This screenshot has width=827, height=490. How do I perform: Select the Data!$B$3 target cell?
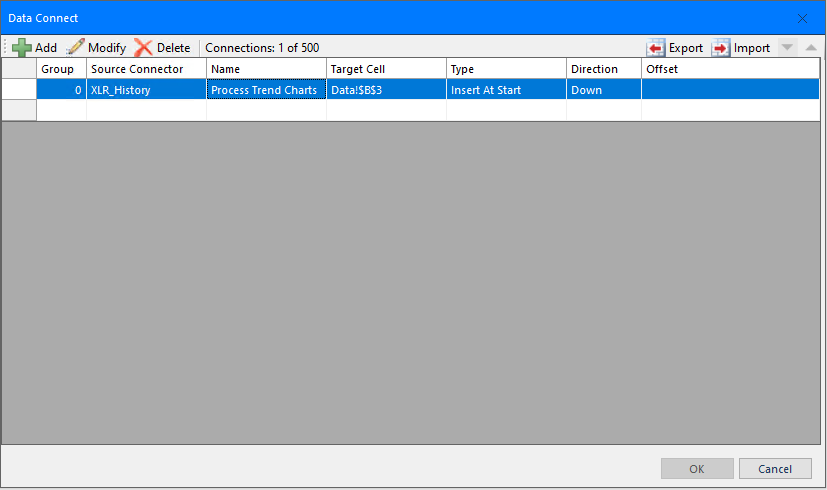tap(386, 90)
